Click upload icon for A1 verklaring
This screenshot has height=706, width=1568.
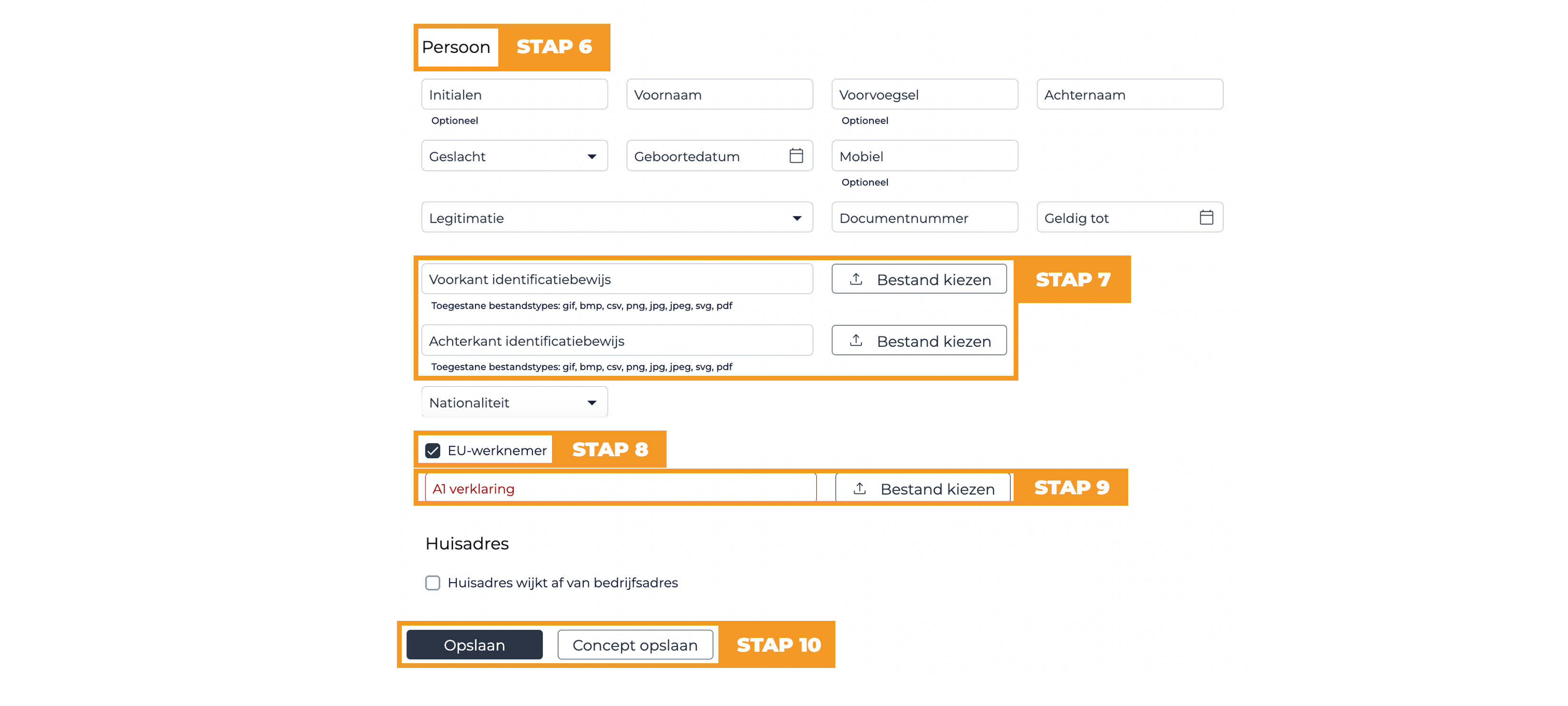[x=860, y=489]
